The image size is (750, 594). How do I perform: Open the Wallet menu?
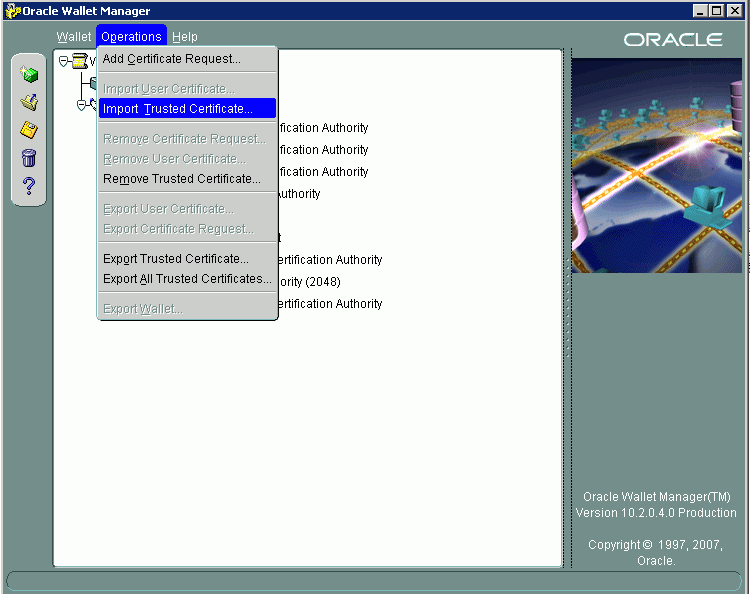coord(74,37)
